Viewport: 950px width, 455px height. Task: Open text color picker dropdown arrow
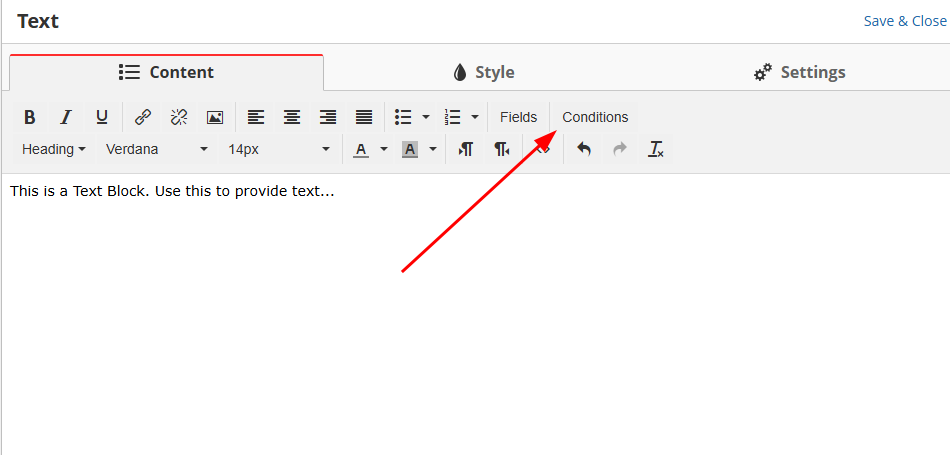coord(384,149)
